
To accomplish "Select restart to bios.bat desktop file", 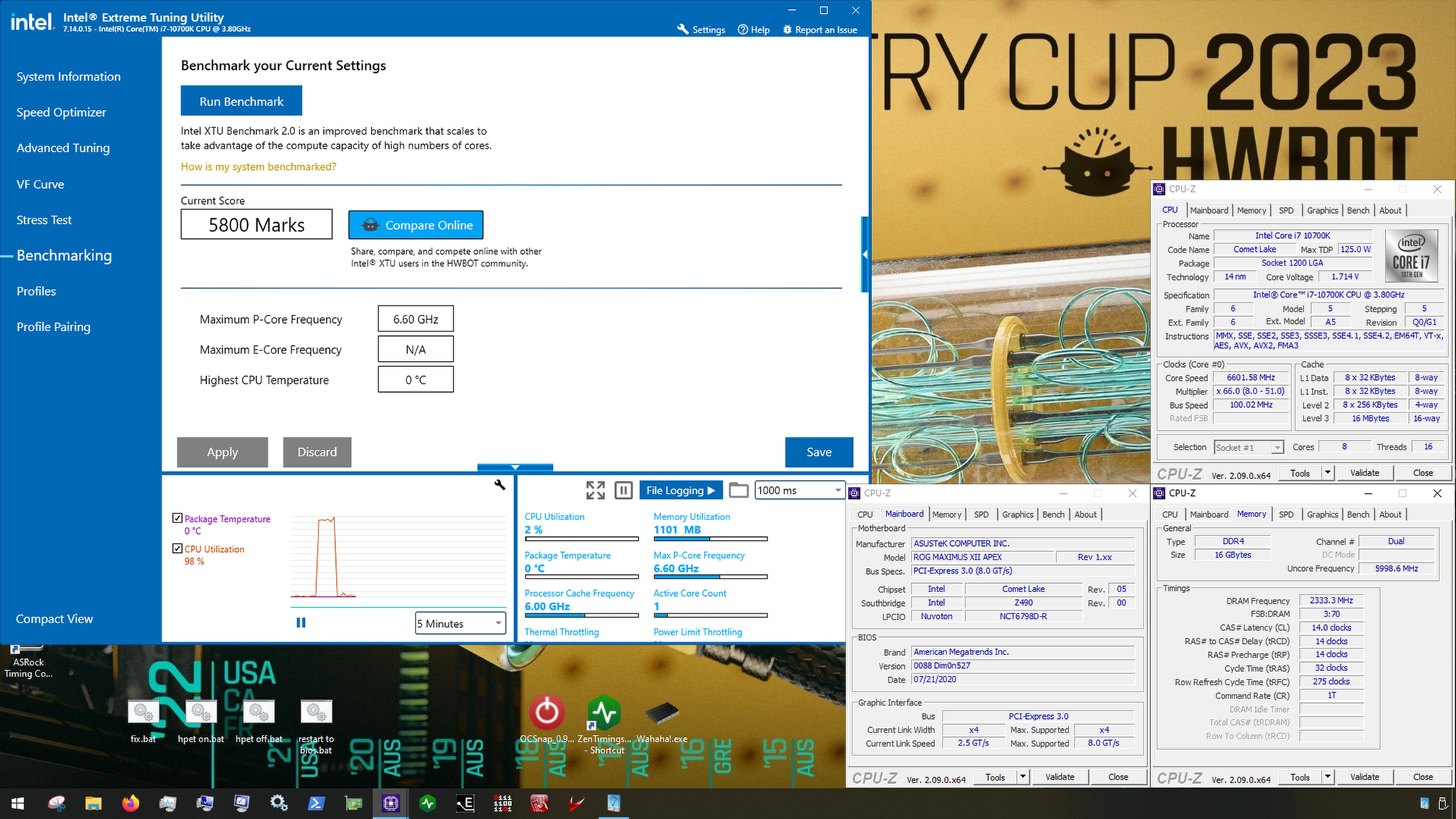I will pyautogui.click(x=316, y=726).
